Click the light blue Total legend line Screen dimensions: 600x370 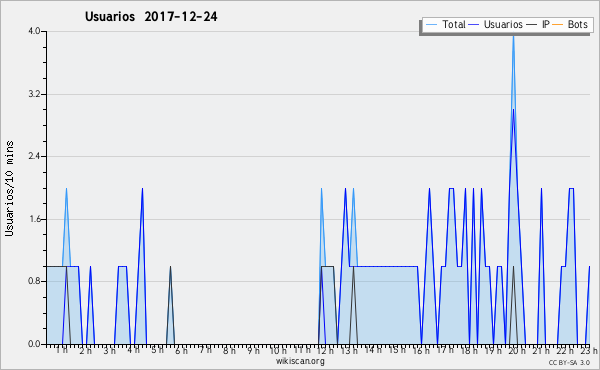(431, 25)
